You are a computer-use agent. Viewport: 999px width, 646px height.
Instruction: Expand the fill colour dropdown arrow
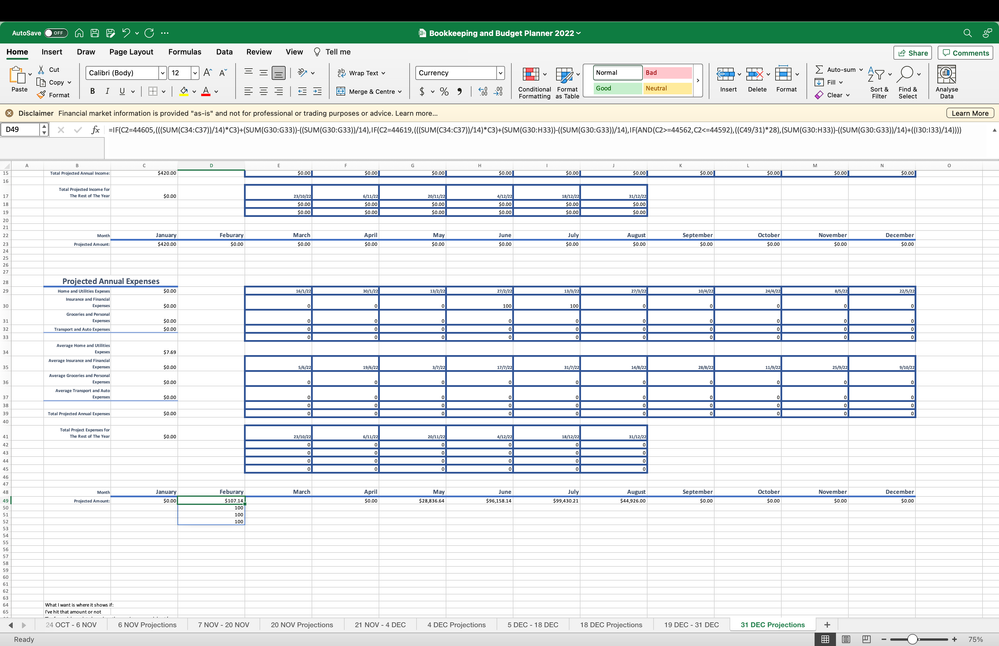tap(196, 92)
